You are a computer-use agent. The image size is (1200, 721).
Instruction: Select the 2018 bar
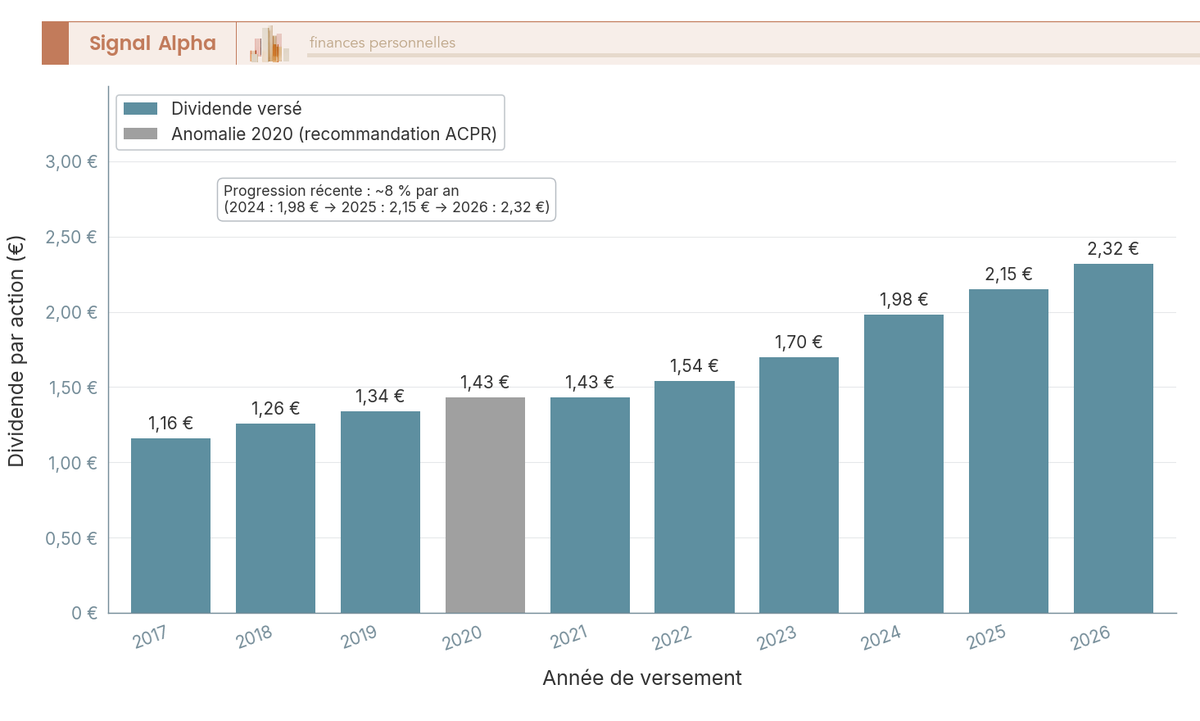coord(276,518)
